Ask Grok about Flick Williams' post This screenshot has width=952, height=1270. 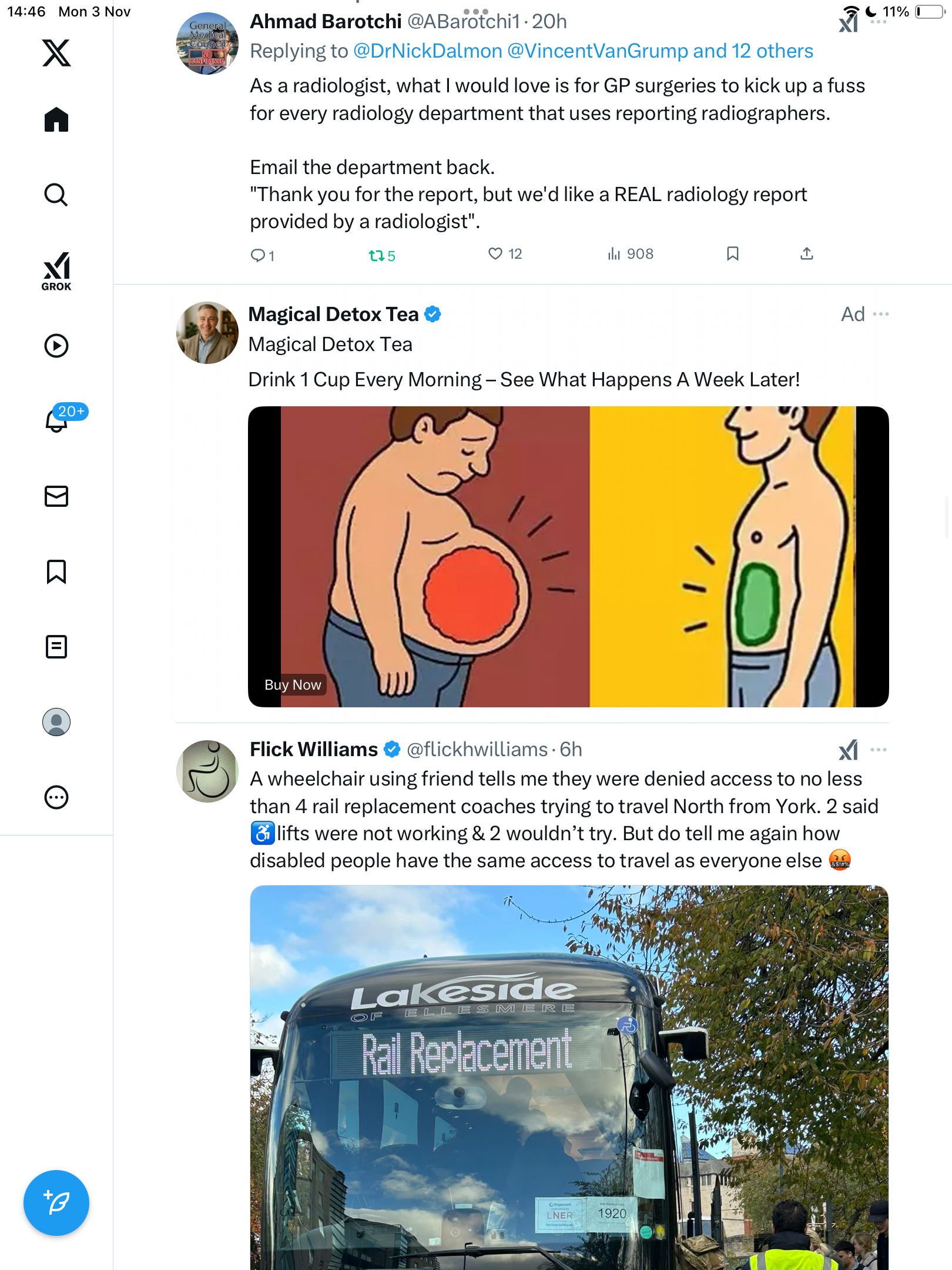coord(848,750)
